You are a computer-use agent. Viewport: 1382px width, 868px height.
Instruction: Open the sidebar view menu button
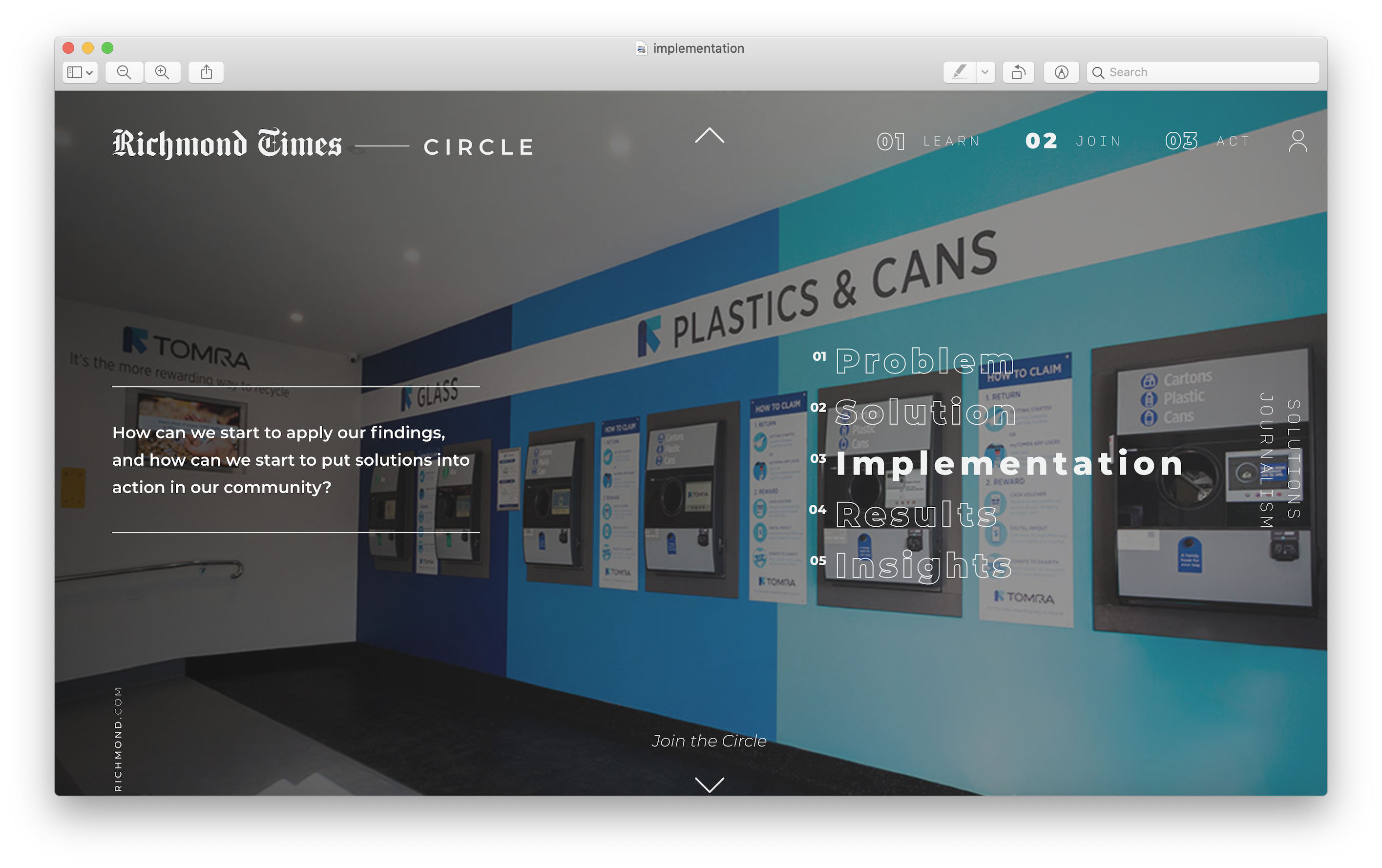[x=80, y=72]
